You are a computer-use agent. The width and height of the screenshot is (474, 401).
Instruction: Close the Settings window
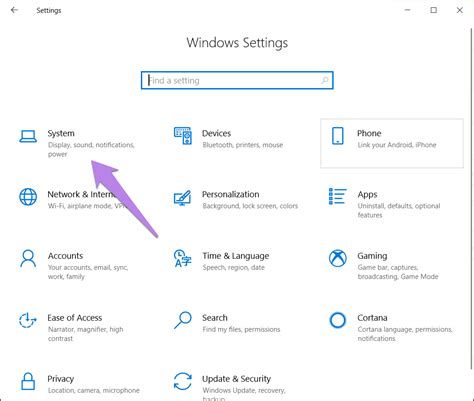point(460,10)
